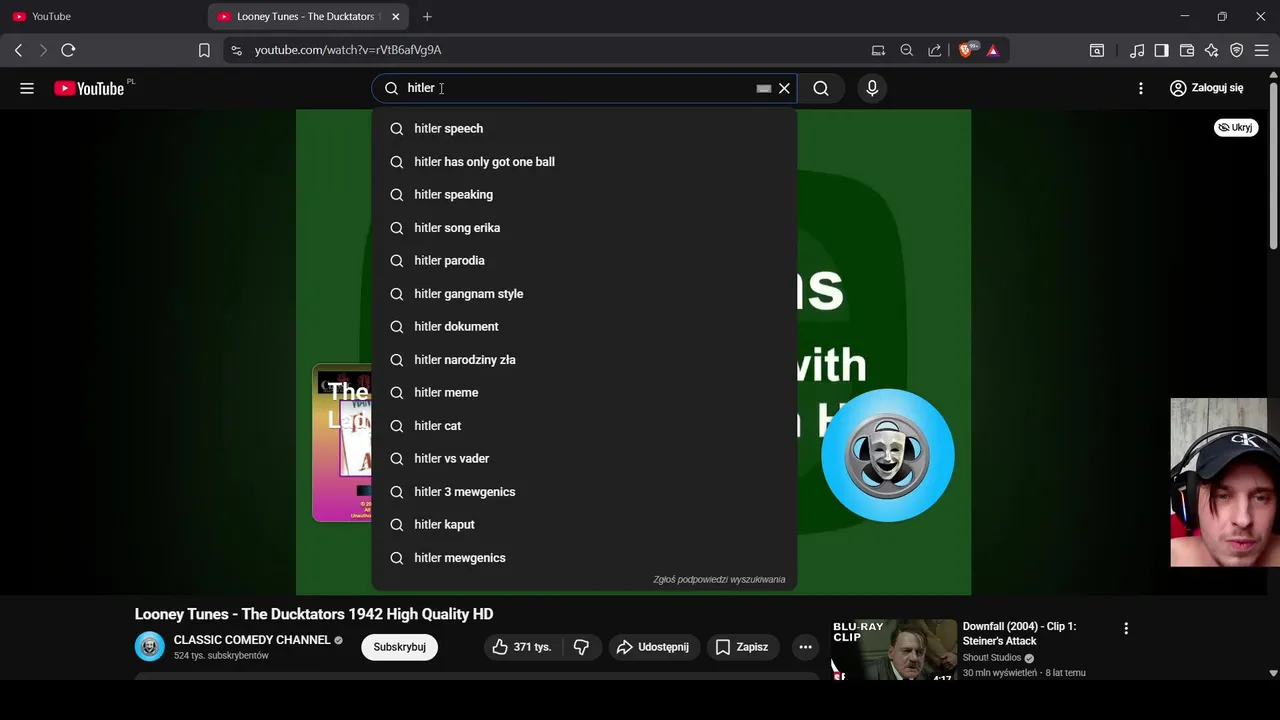Open the CLASSIC COMEDY CHANNEL name link
1280x720 pixels.
coord(252,640)
